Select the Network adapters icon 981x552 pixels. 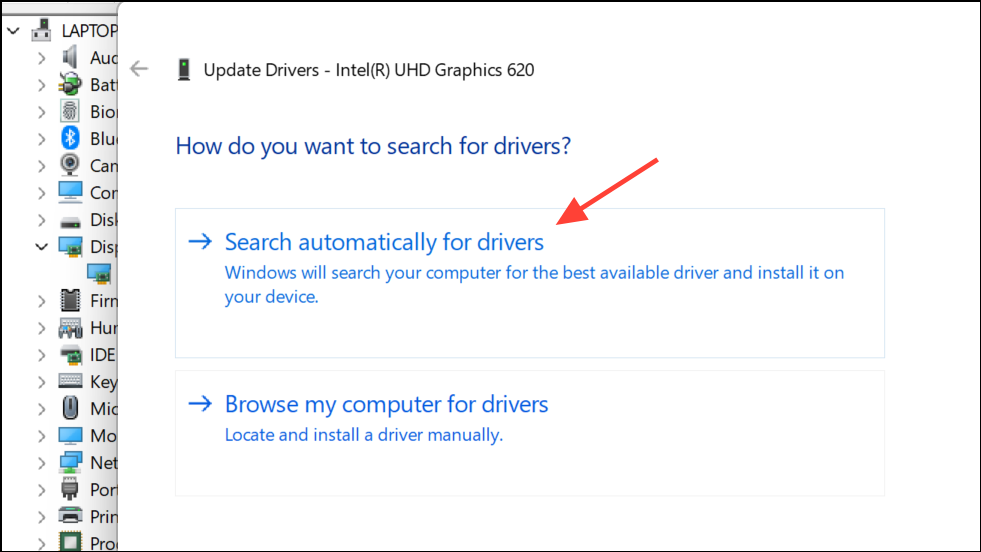71,462
